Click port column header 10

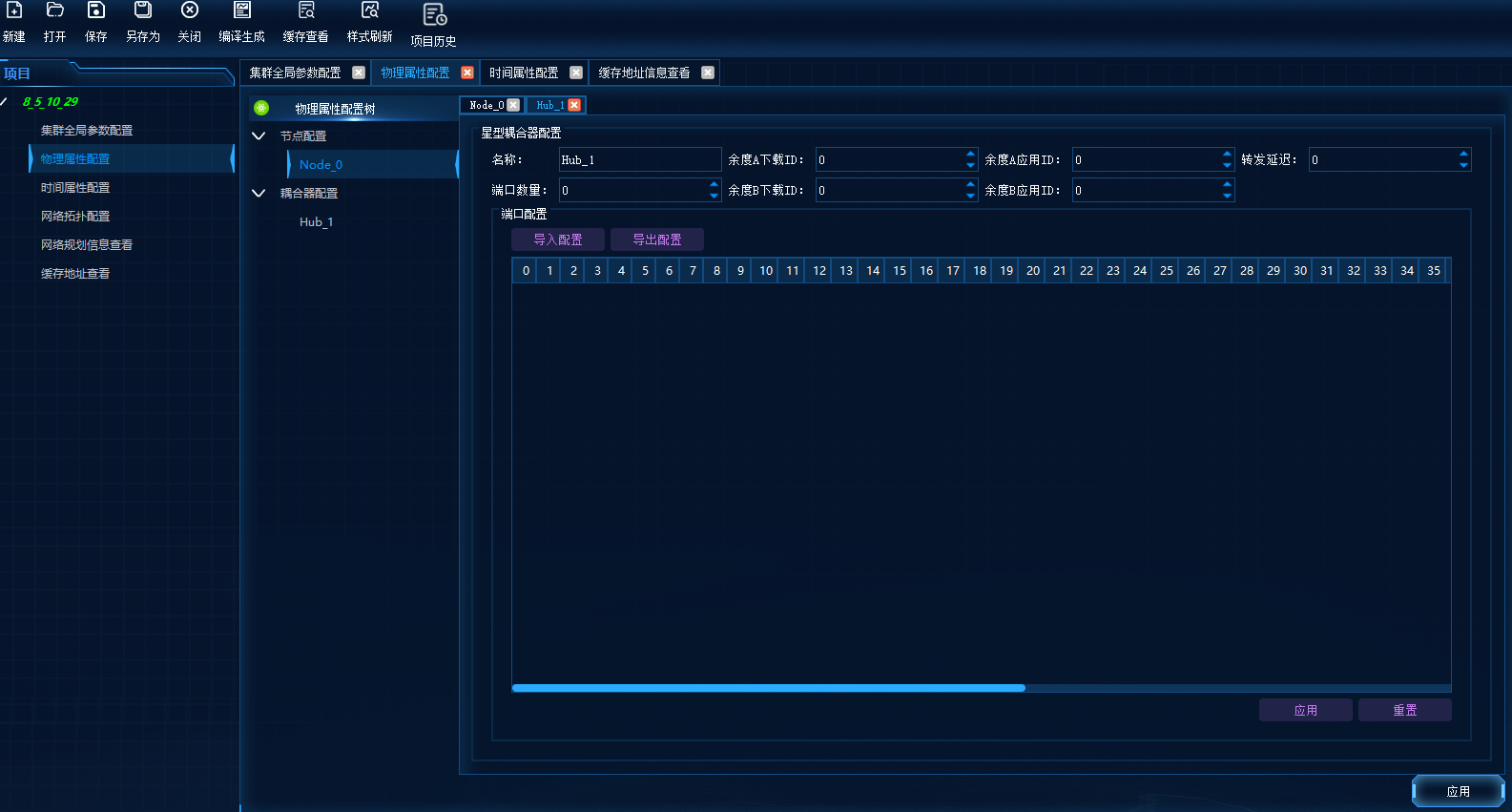(766, 270)
